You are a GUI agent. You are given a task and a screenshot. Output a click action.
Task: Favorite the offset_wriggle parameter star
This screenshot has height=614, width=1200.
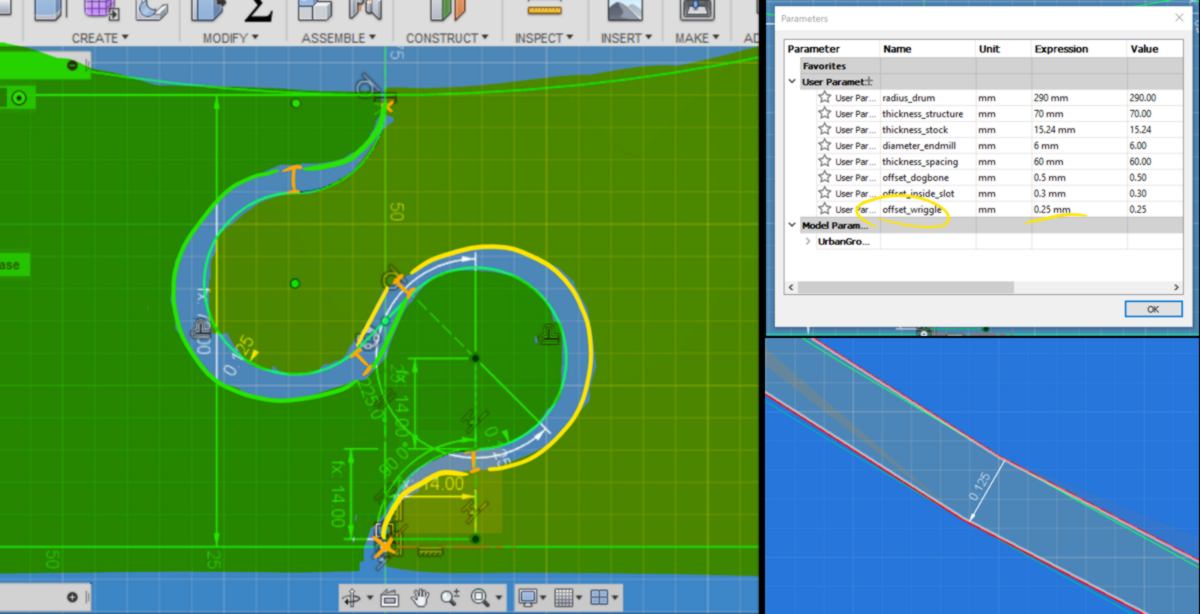825,209
